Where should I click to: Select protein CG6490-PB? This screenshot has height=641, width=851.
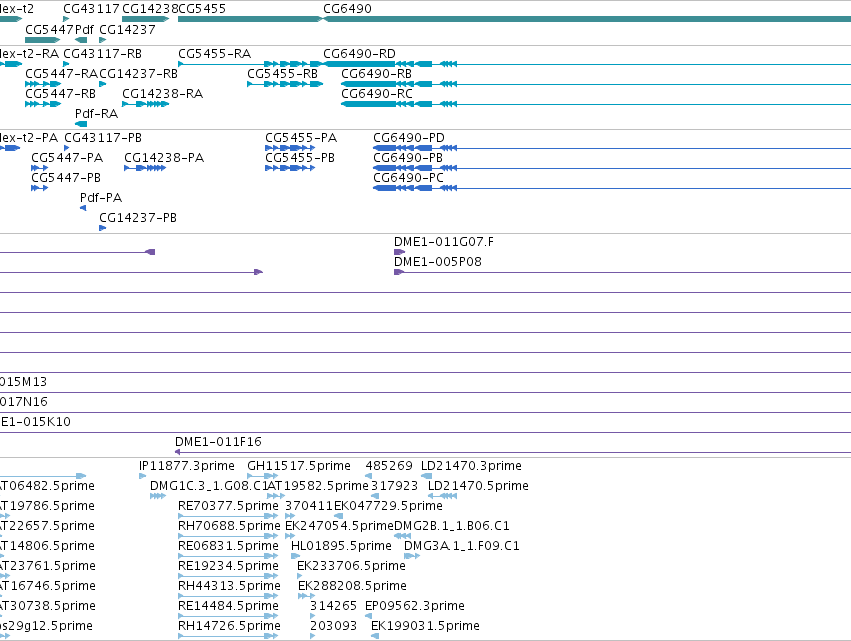[408, 157]
